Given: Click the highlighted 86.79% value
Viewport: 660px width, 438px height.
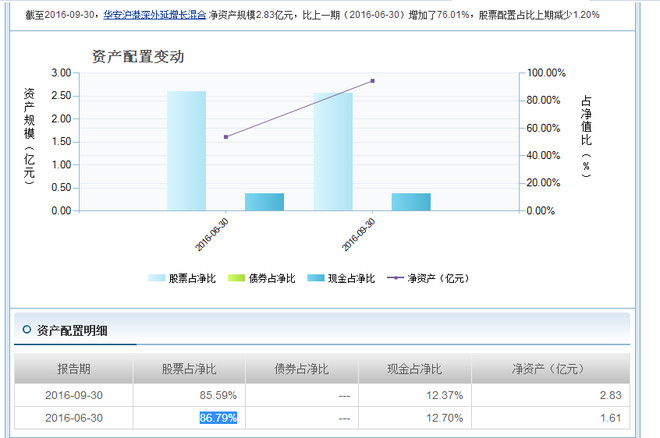Looking at the screenshot, I should pyautogui.click(x=218, y=418).
